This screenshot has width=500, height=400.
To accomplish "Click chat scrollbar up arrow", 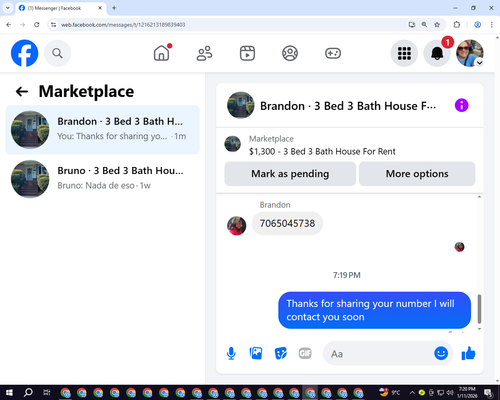I will 479,197.
